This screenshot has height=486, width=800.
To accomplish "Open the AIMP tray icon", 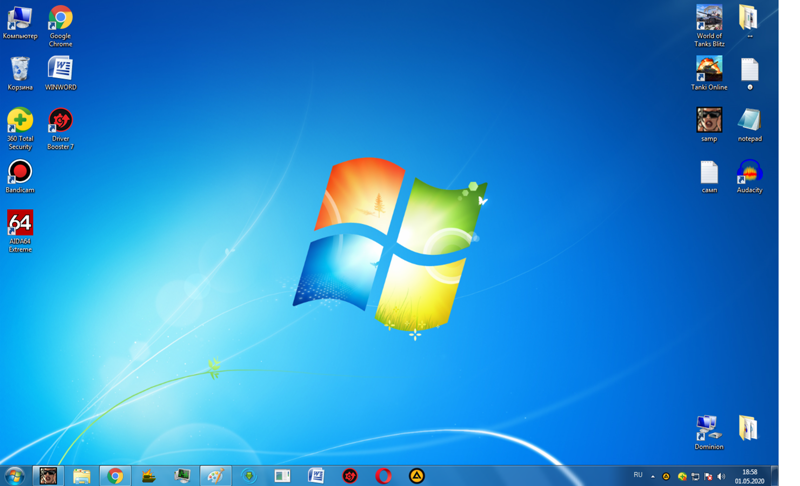I will (666, 476).
